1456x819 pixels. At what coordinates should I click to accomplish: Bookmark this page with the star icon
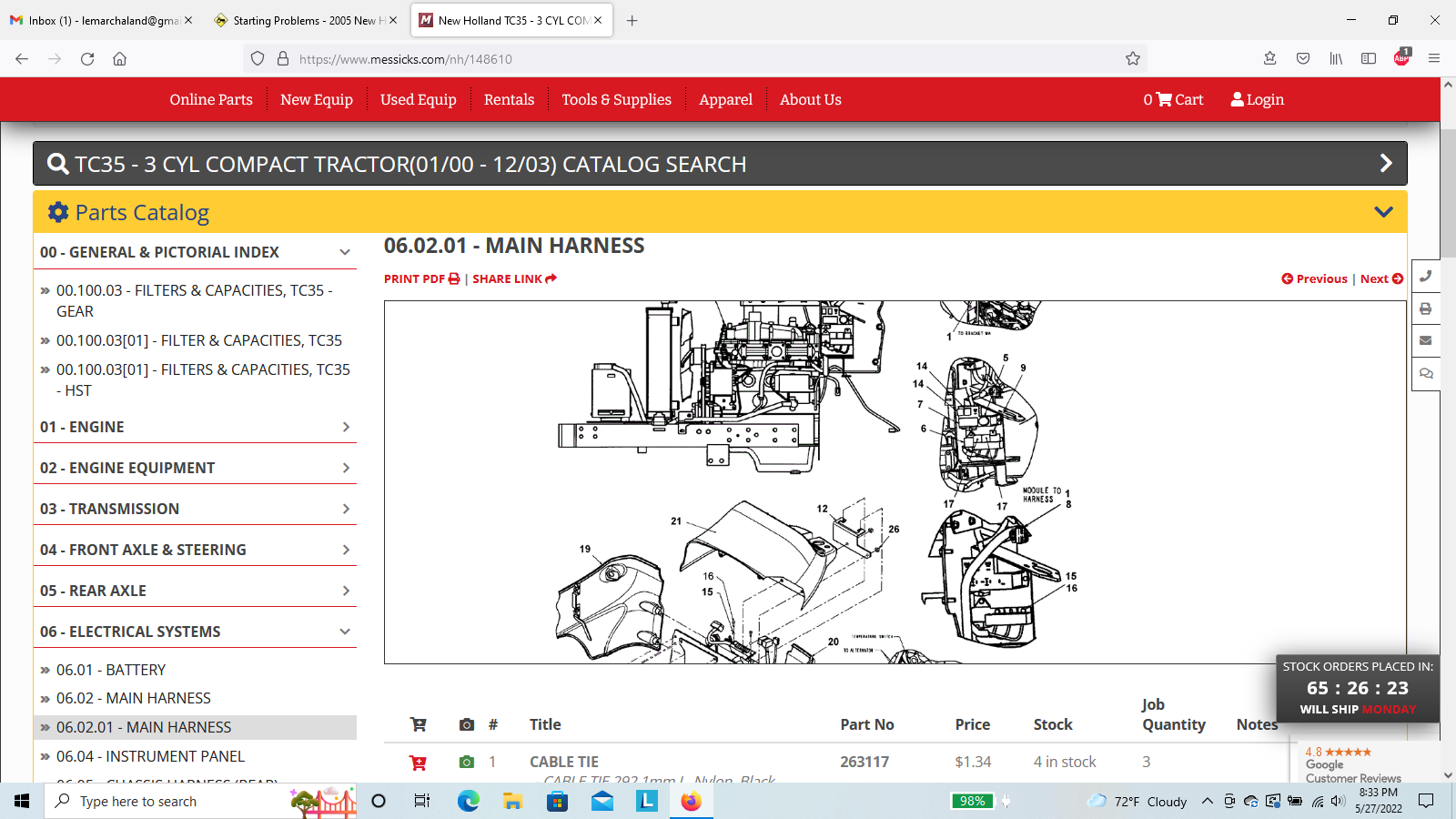point(1133,59)
